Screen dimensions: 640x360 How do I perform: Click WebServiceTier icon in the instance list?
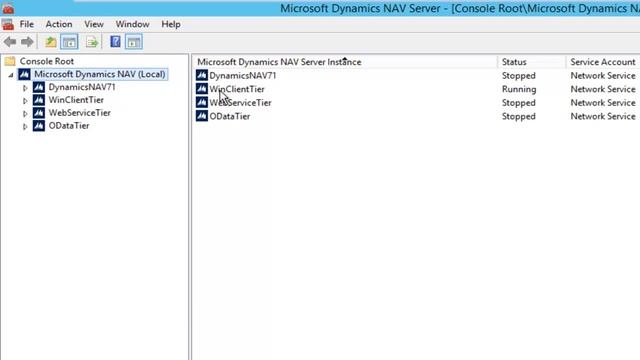pyautogui.click(x=202, y=102)
